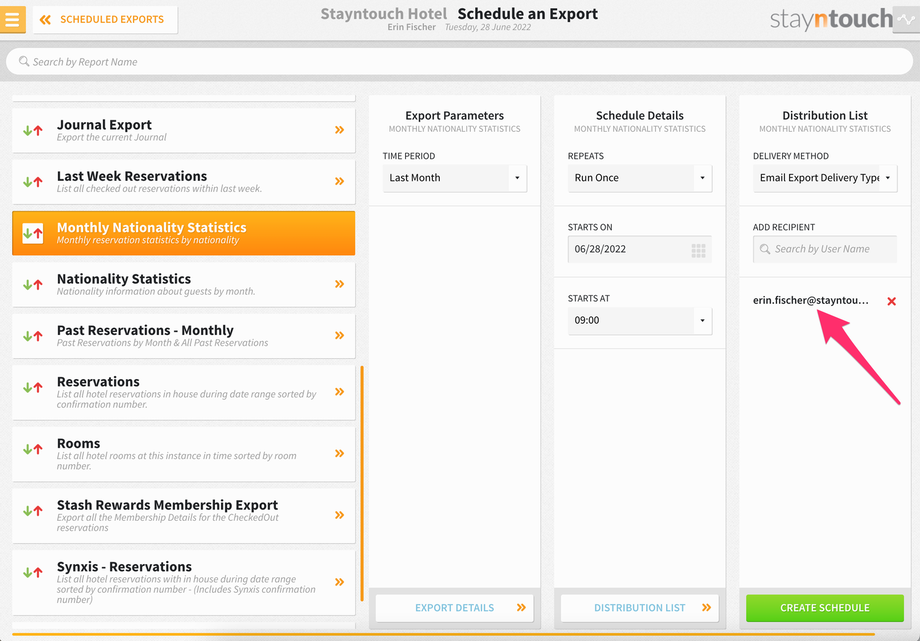
Task: Select Past Reservations - Monthly report
Action: click(184, 336)
